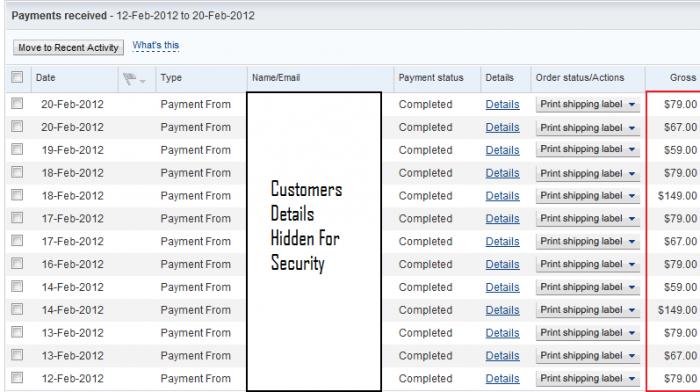This screenshot has width=700, height=392.
Task: Click the flag icon column header
Action: [x=129, y=79]
